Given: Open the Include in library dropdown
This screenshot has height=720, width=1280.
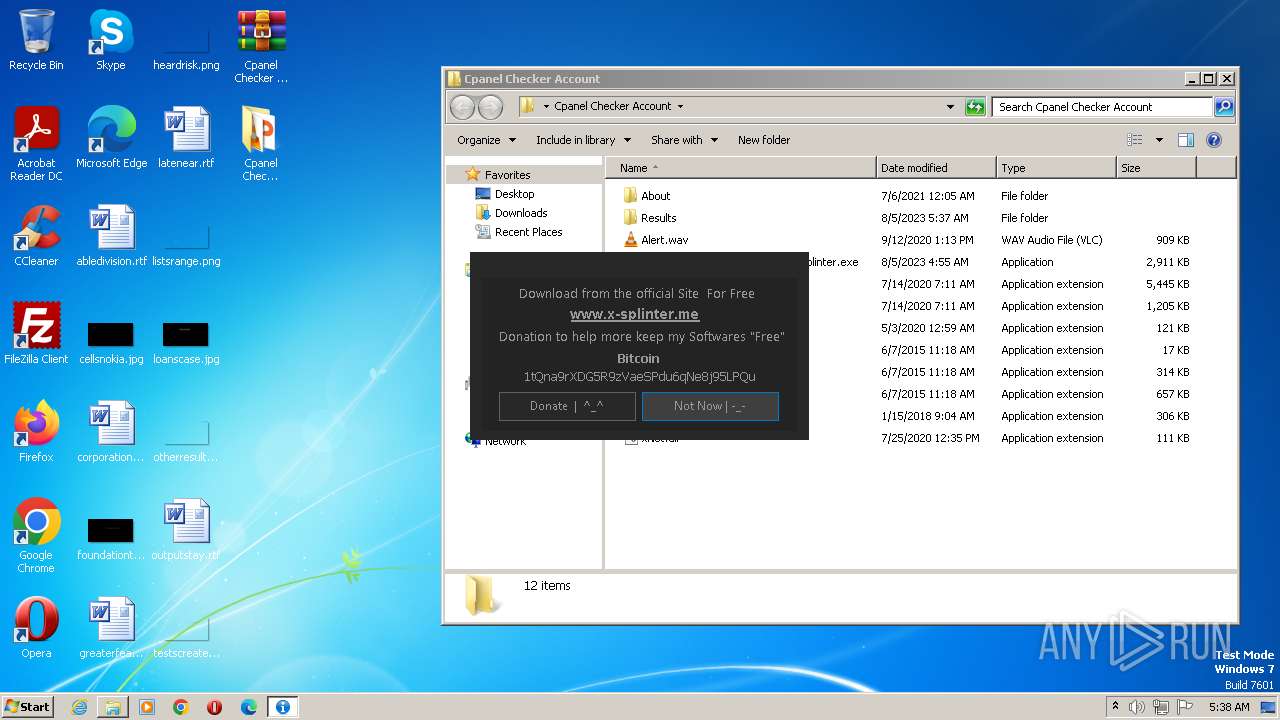Looking at the screenshot, I should coord(584,140).
